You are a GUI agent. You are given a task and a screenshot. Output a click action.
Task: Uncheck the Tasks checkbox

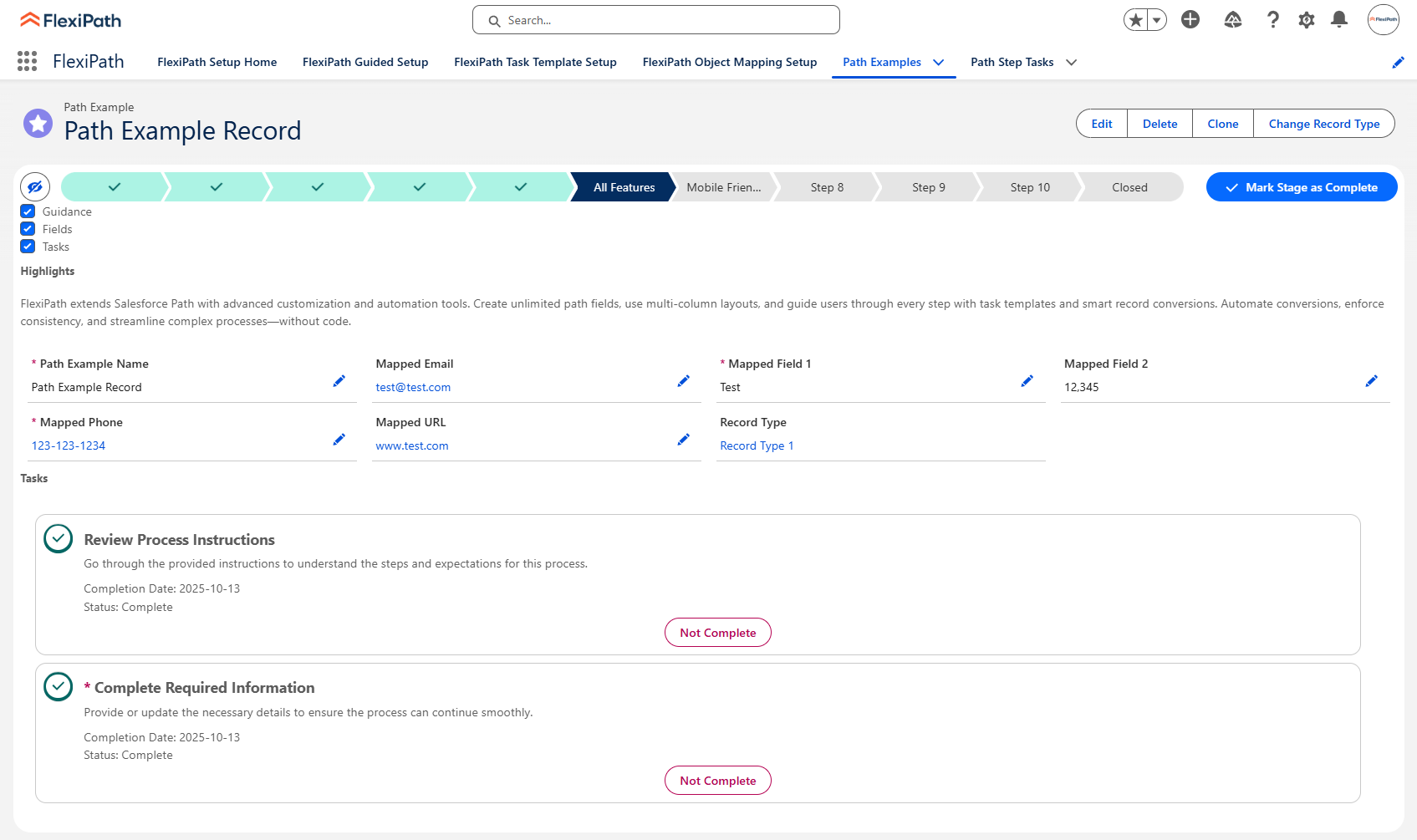[28, 247]
